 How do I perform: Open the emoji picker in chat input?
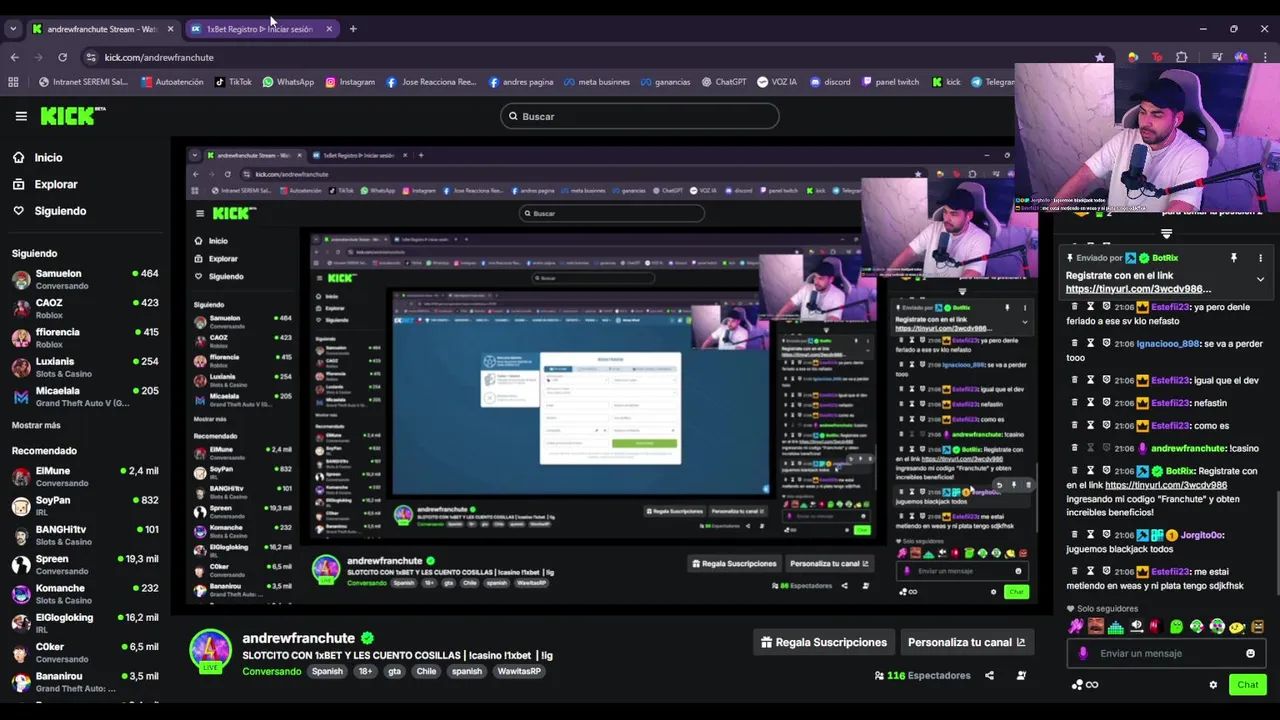coord(1250,654)
